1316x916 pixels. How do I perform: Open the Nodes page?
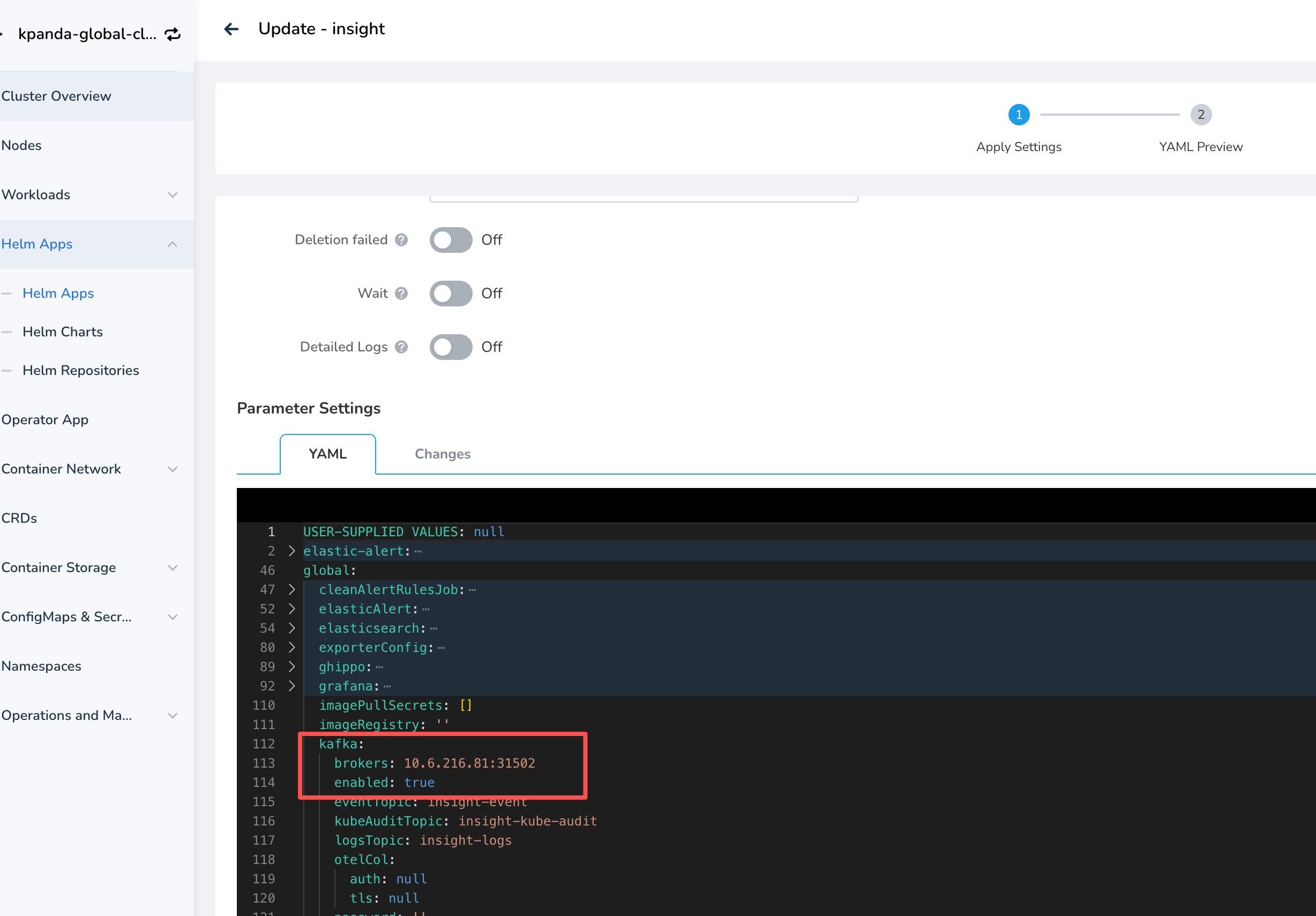(x=22, y=145)
